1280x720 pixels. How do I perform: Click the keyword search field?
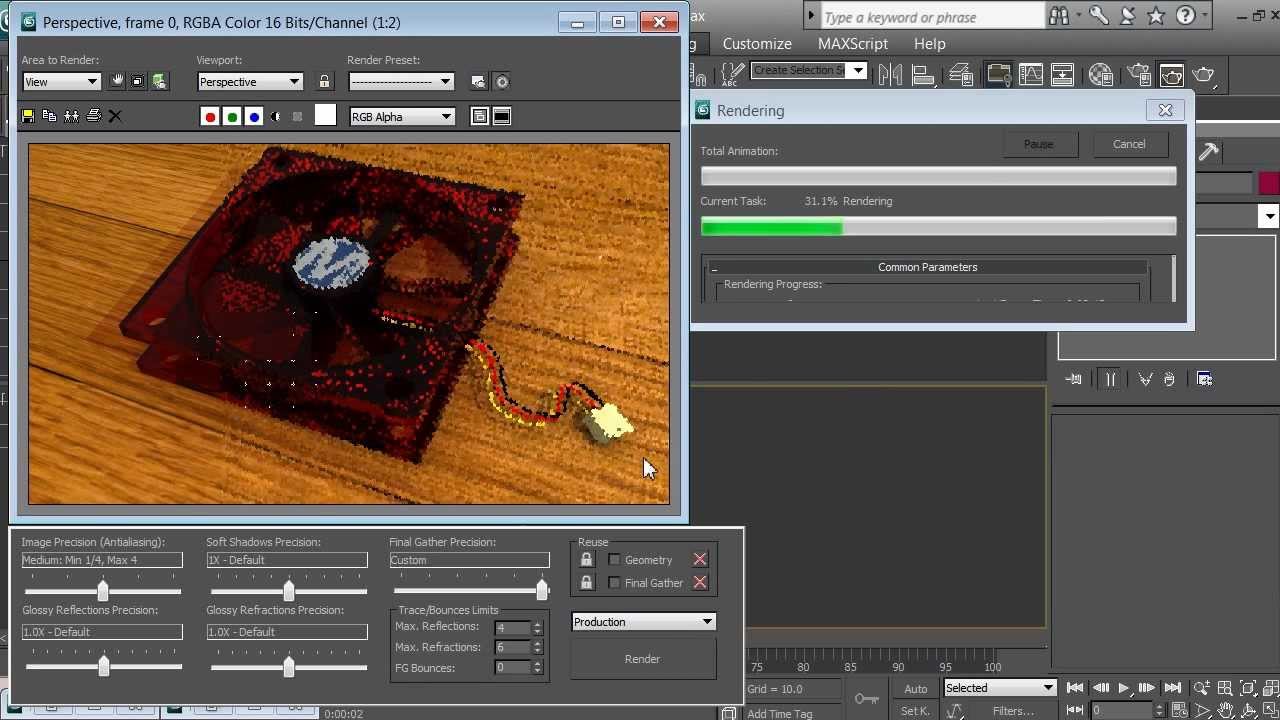tap(932, 17)
